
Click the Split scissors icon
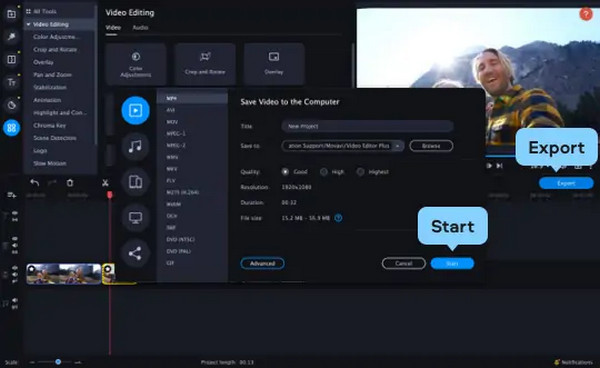coord(105,183)
